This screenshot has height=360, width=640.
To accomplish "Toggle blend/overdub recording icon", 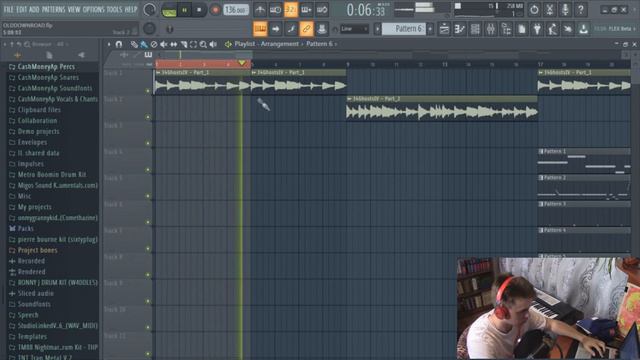I will (x=307, y=10).
